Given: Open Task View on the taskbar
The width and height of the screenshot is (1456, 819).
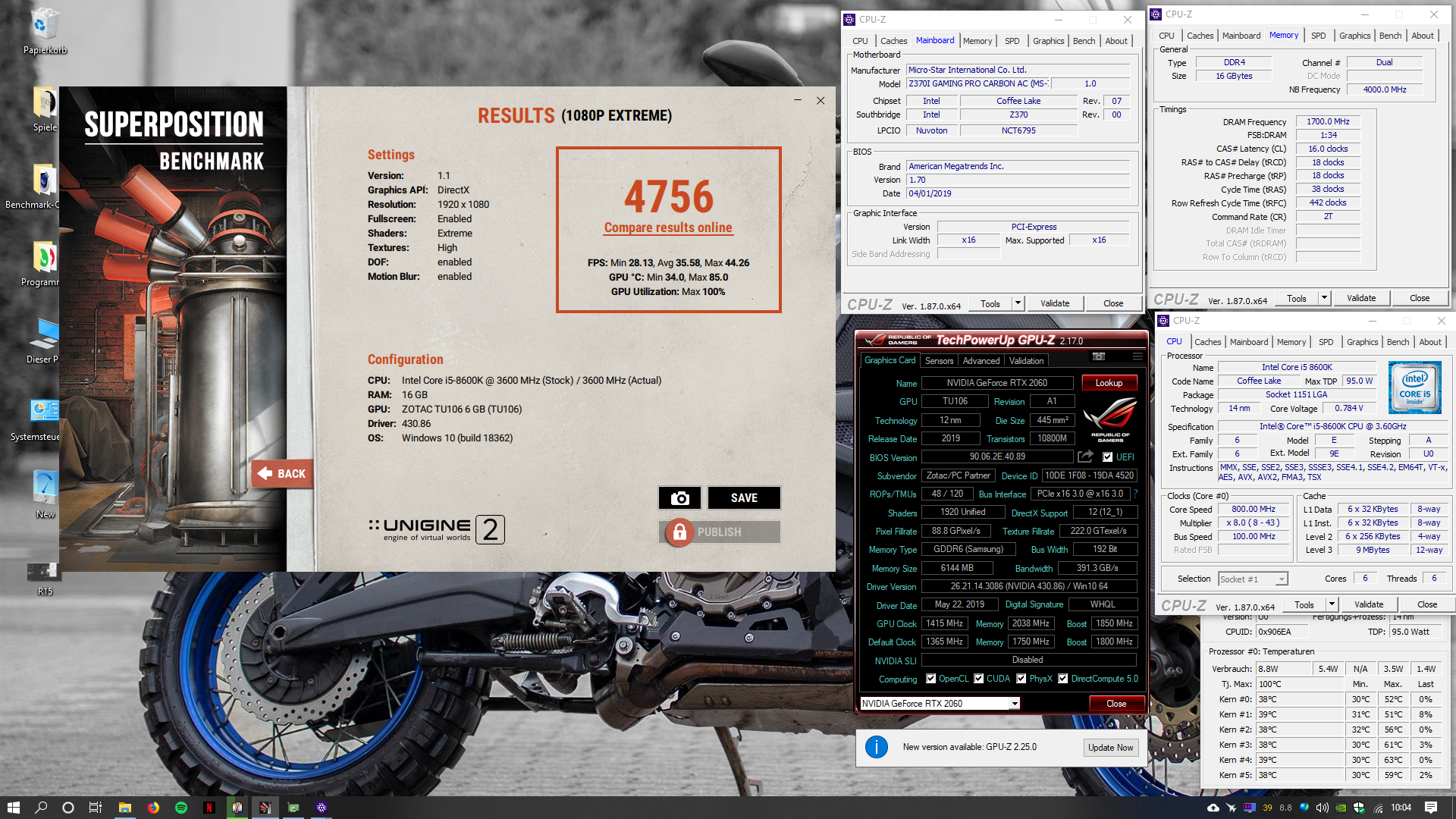Looking at the screenshot, I should point(96,808).
